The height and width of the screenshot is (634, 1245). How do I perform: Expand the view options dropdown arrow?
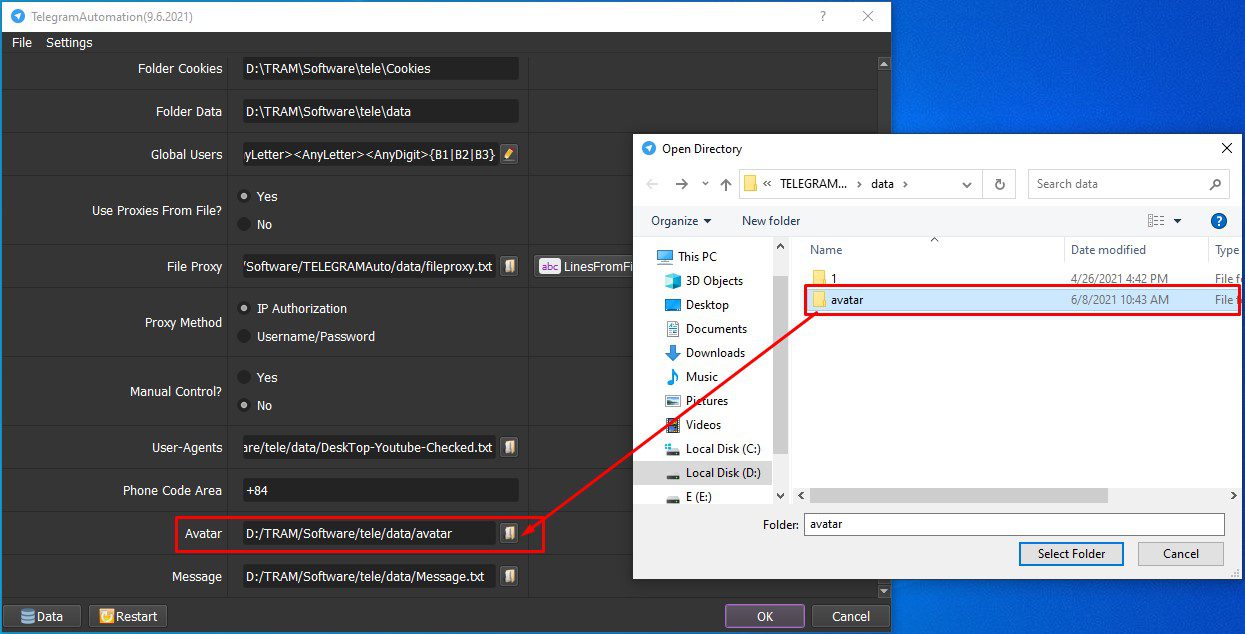(1177, 221)
